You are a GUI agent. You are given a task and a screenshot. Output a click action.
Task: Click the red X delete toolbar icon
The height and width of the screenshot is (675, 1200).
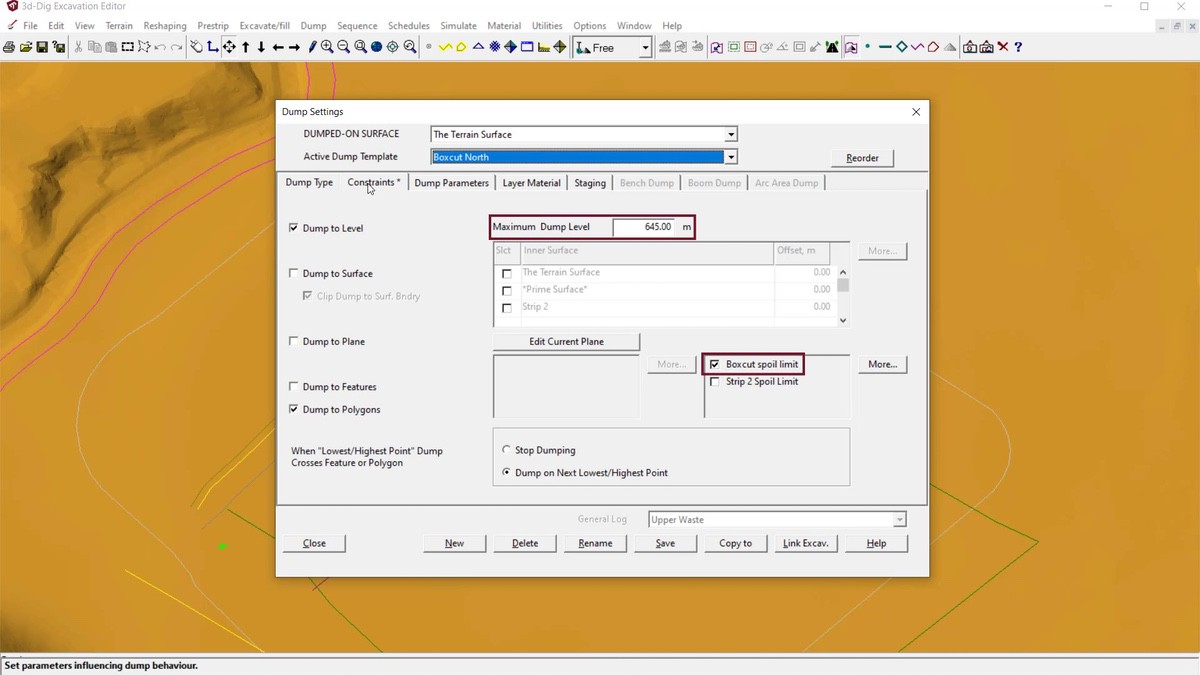coord(1003,47)
